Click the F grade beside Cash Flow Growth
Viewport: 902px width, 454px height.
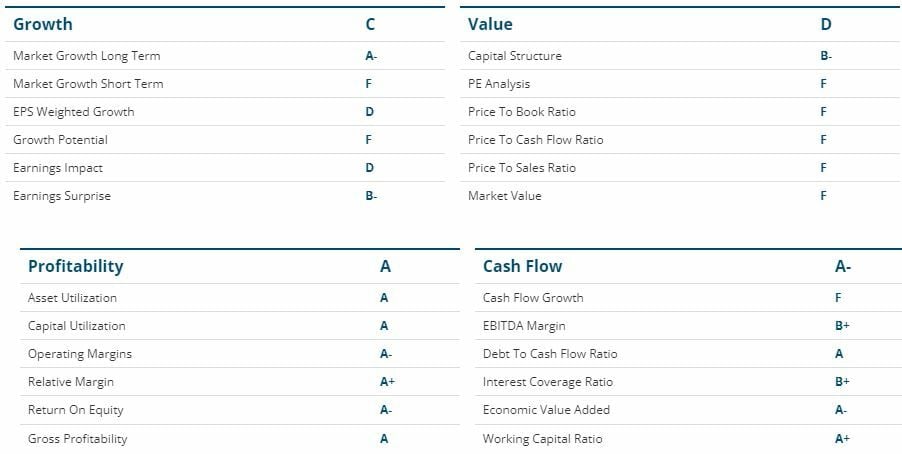(838, 298)
